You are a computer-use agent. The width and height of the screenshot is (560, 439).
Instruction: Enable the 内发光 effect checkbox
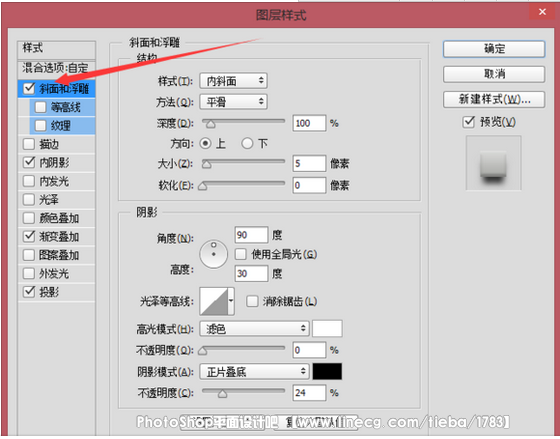pos(29,181)
